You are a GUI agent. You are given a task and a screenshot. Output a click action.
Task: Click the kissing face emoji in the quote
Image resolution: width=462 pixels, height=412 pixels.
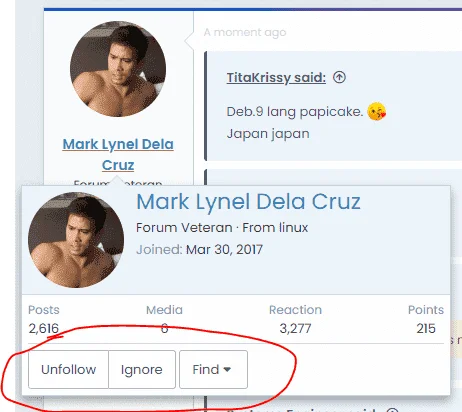376,111
